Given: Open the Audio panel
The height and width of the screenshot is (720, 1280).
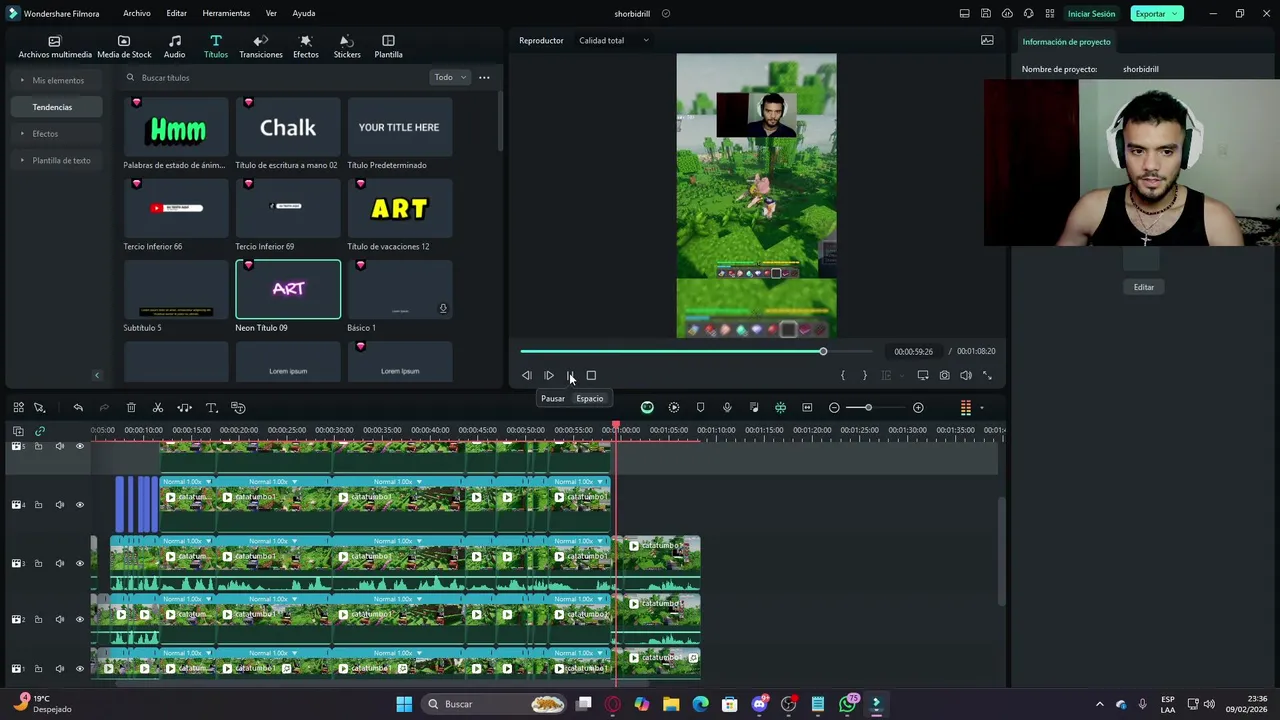Looking at the screenshot, I should coord(175,47).
